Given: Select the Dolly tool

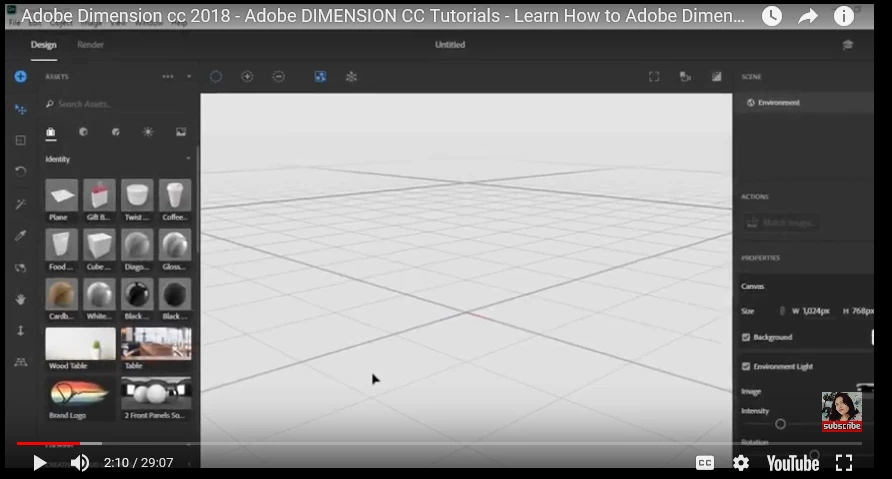Looking at the screenshot, I should point(20,331).
